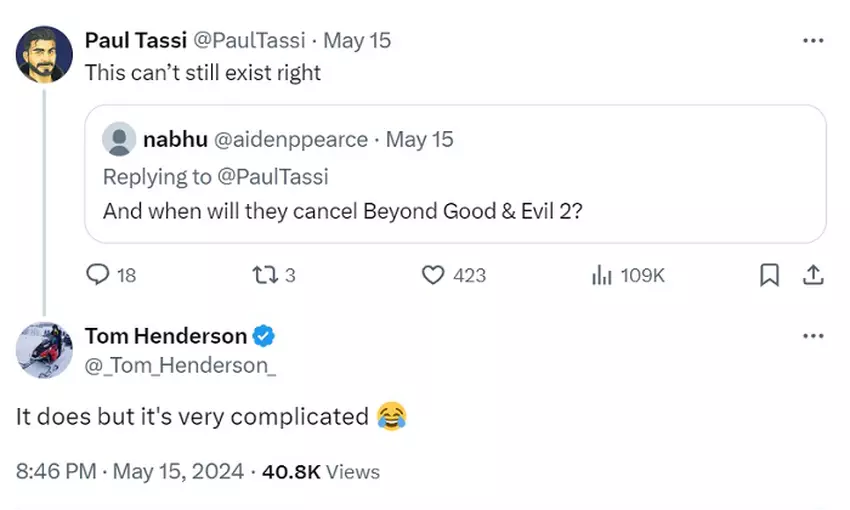Like Paul Tassi's post with the heart icon

point(432,275)
